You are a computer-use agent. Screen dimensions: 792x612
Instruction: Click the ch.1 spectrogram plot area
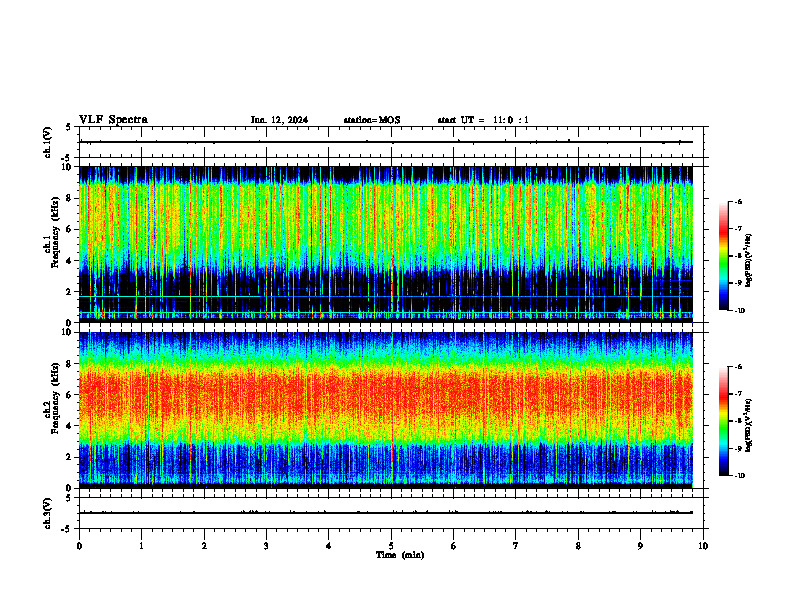(x=386, y=244)
